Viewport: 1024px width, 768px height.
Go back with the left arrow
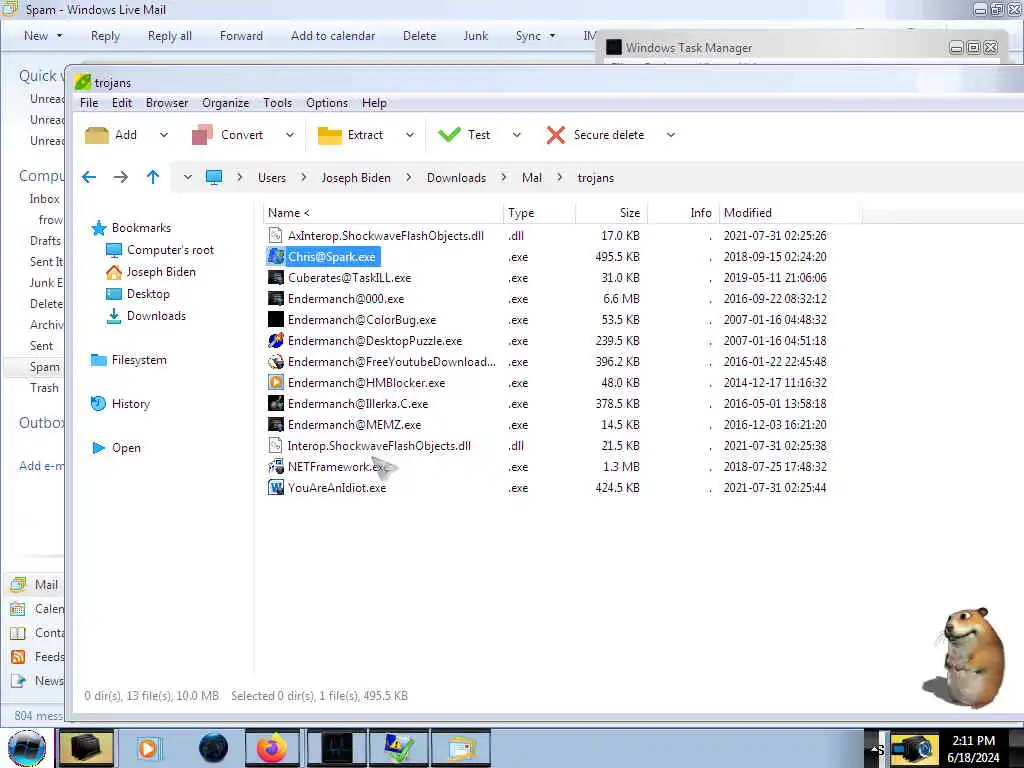pos(89,177)
